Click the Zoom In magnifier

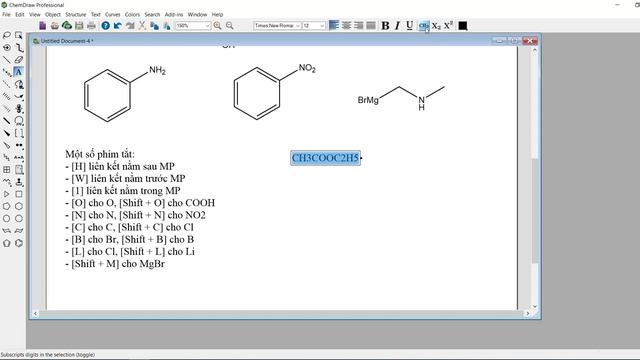pyautogui.click(x=218, y=26)
